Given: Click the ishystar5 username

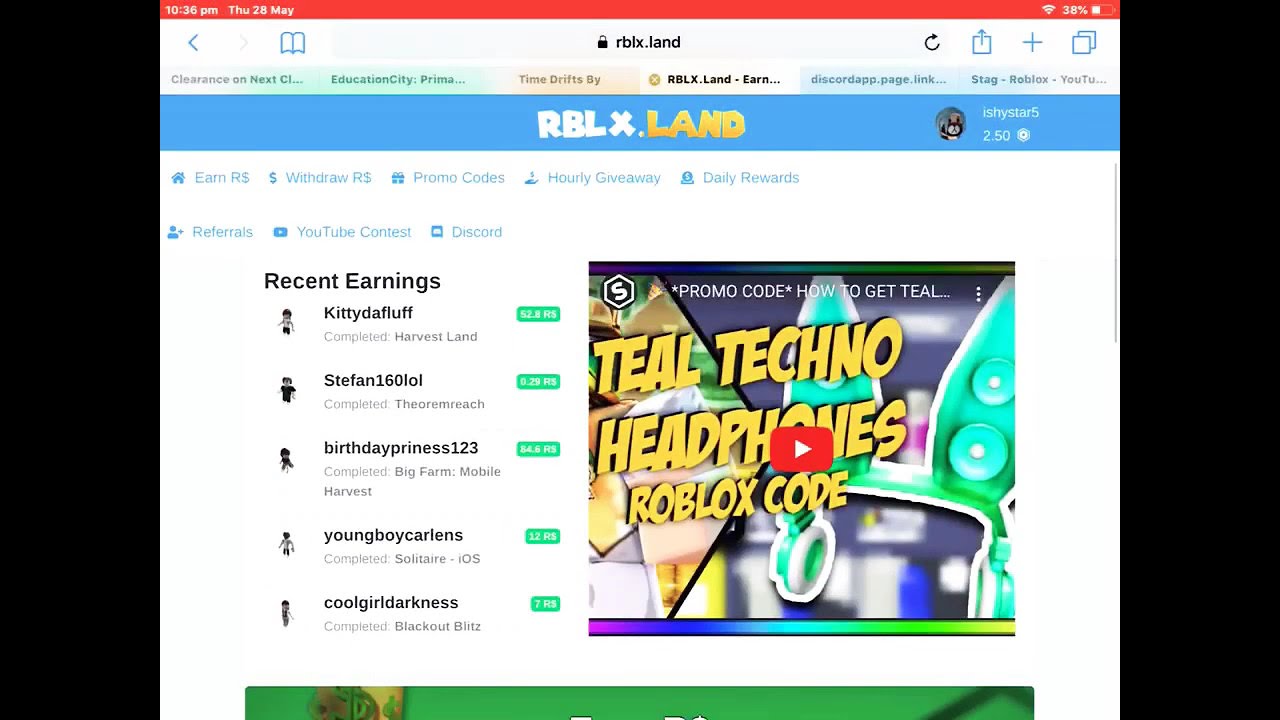Looking at the screenshot, I should [x=1010, y=112].
